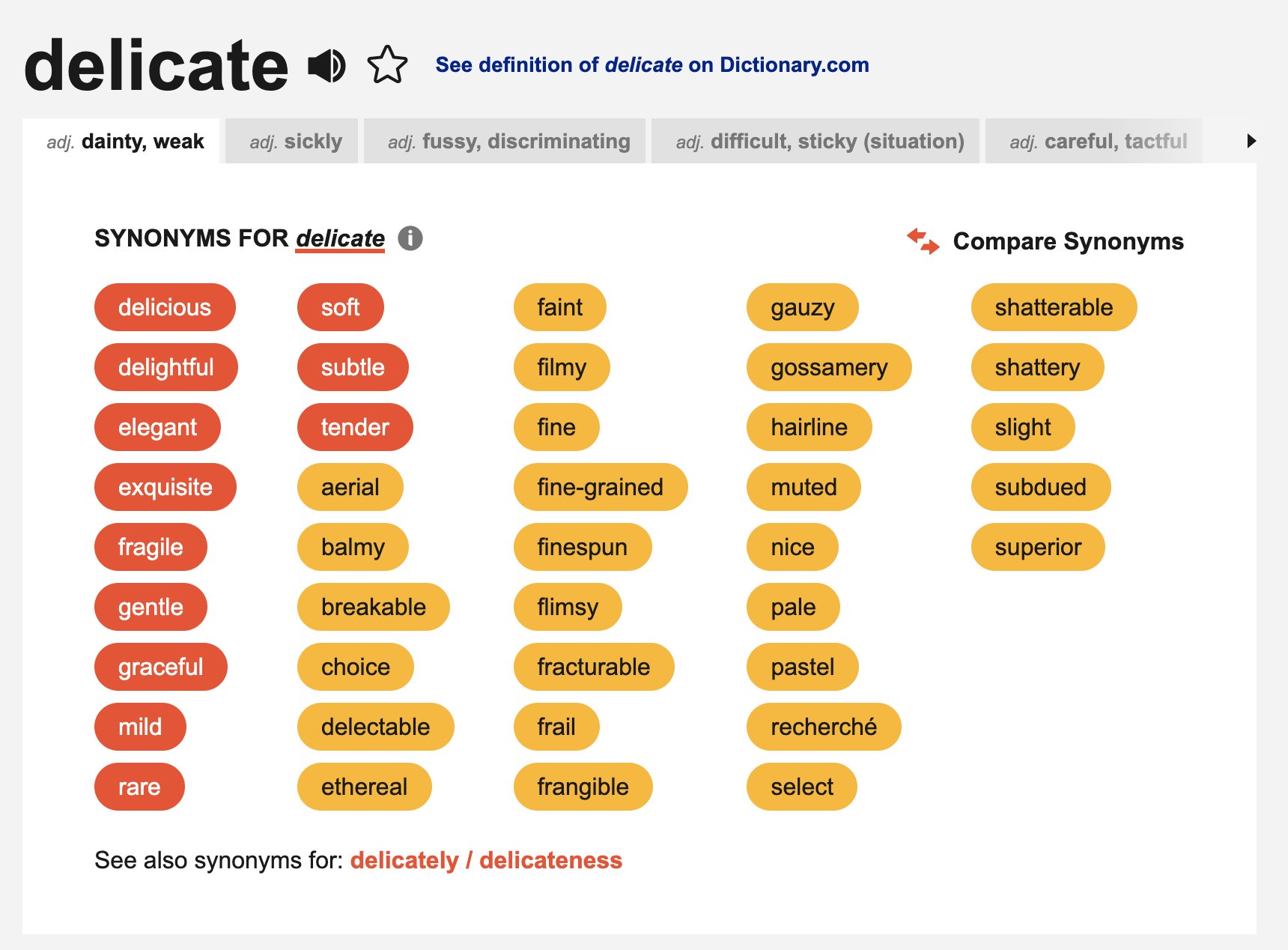Switch to the 'sickly' tab
Image resolution: width=1288 pixels, height=950 pixels.
point(291,141)
